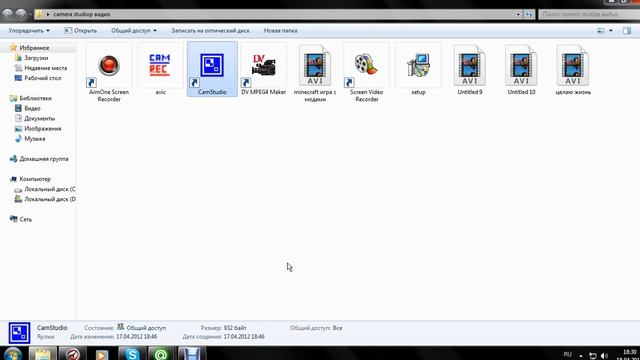
Task: Click the CamStudio icon in details pane
Action: tap(19, 333)
